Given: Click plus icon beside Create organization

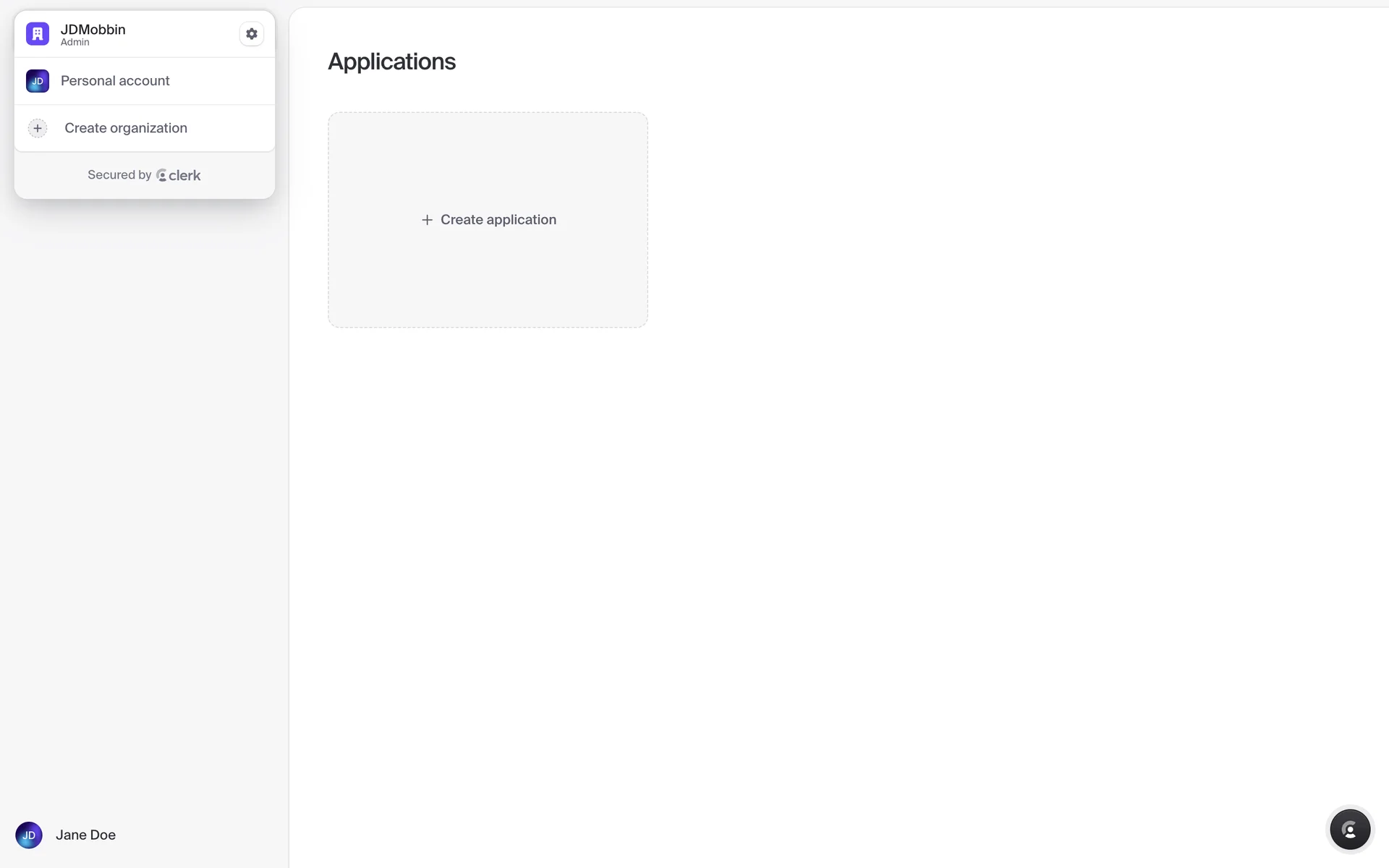Looking at the screenshot, I should pos(38,128).
